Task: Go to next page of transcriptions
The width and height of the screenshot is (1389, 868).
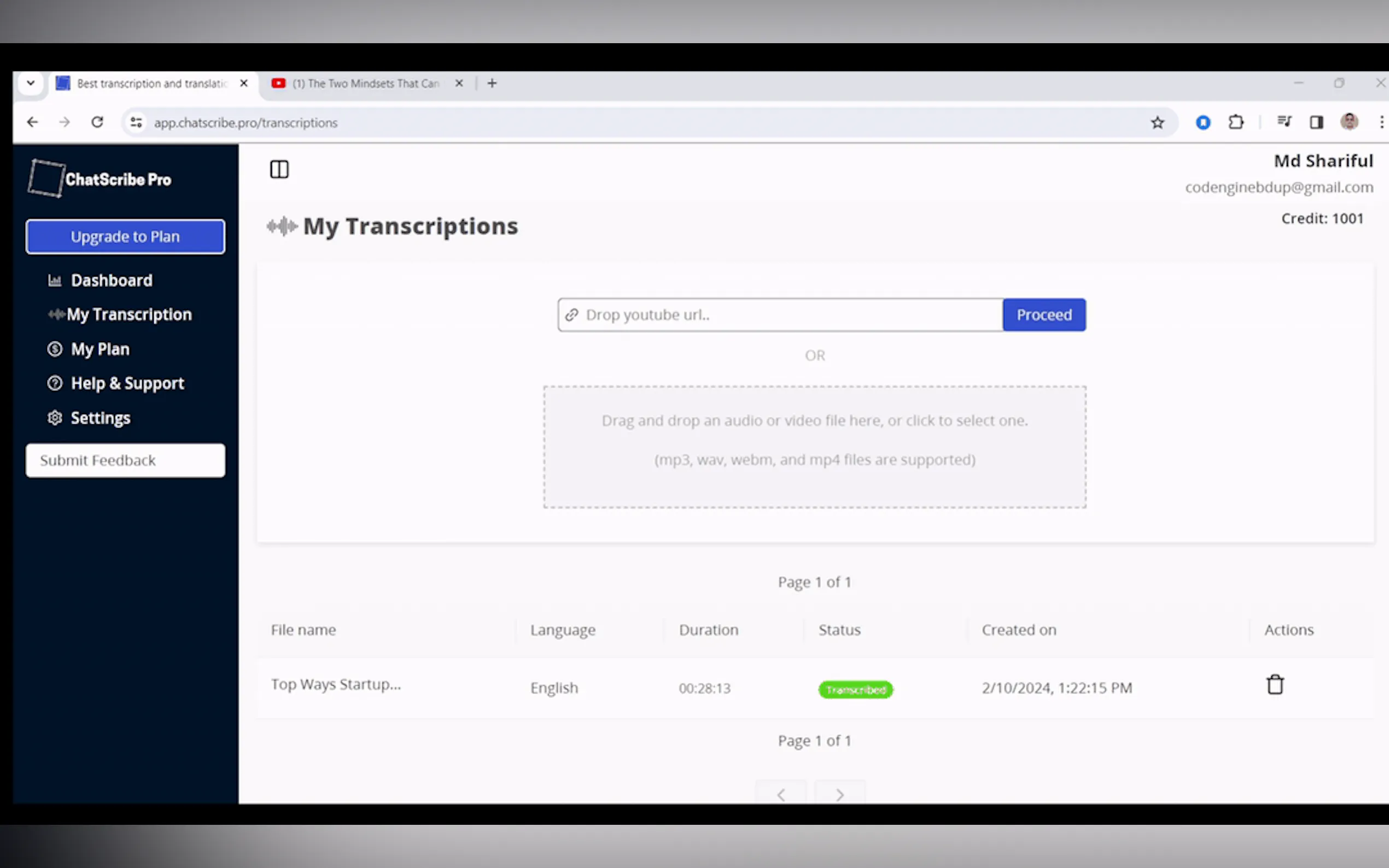Action: (x=839, y=794)
